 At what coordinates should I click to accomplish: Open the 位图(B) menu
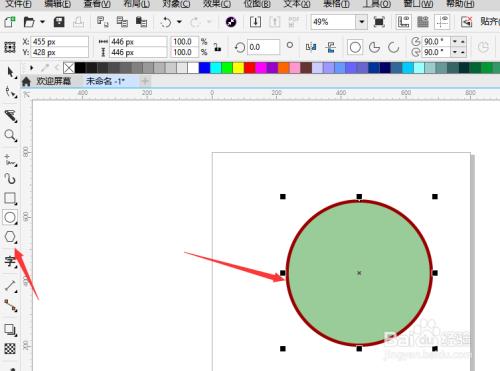click(257, 4)
